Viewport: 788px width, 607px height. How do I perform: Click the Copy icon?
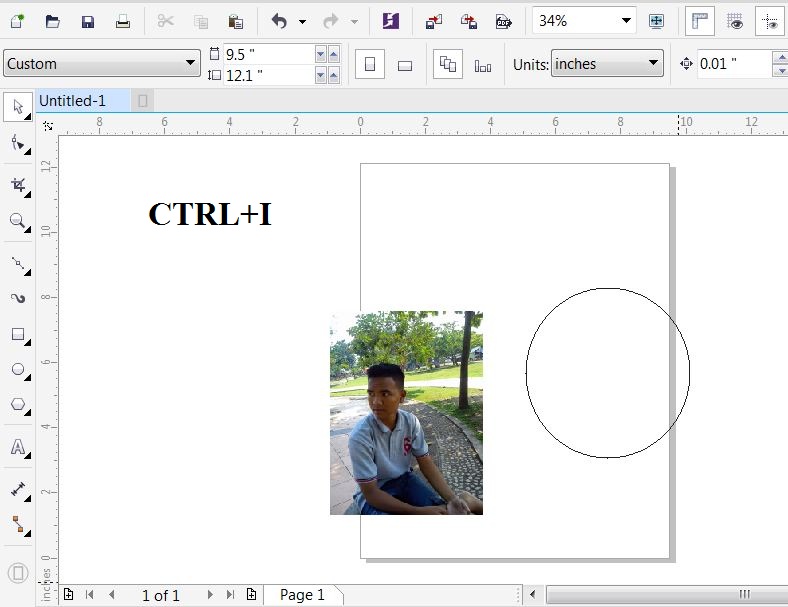201,22
